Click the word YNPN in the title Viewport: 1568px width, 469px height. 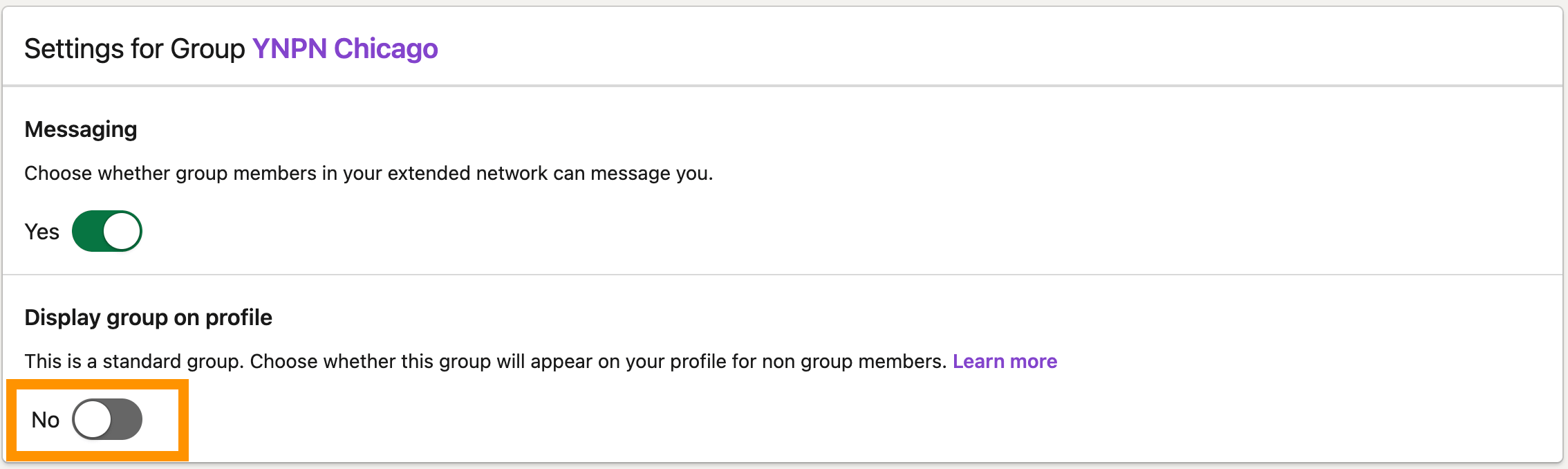click(289, 49)
